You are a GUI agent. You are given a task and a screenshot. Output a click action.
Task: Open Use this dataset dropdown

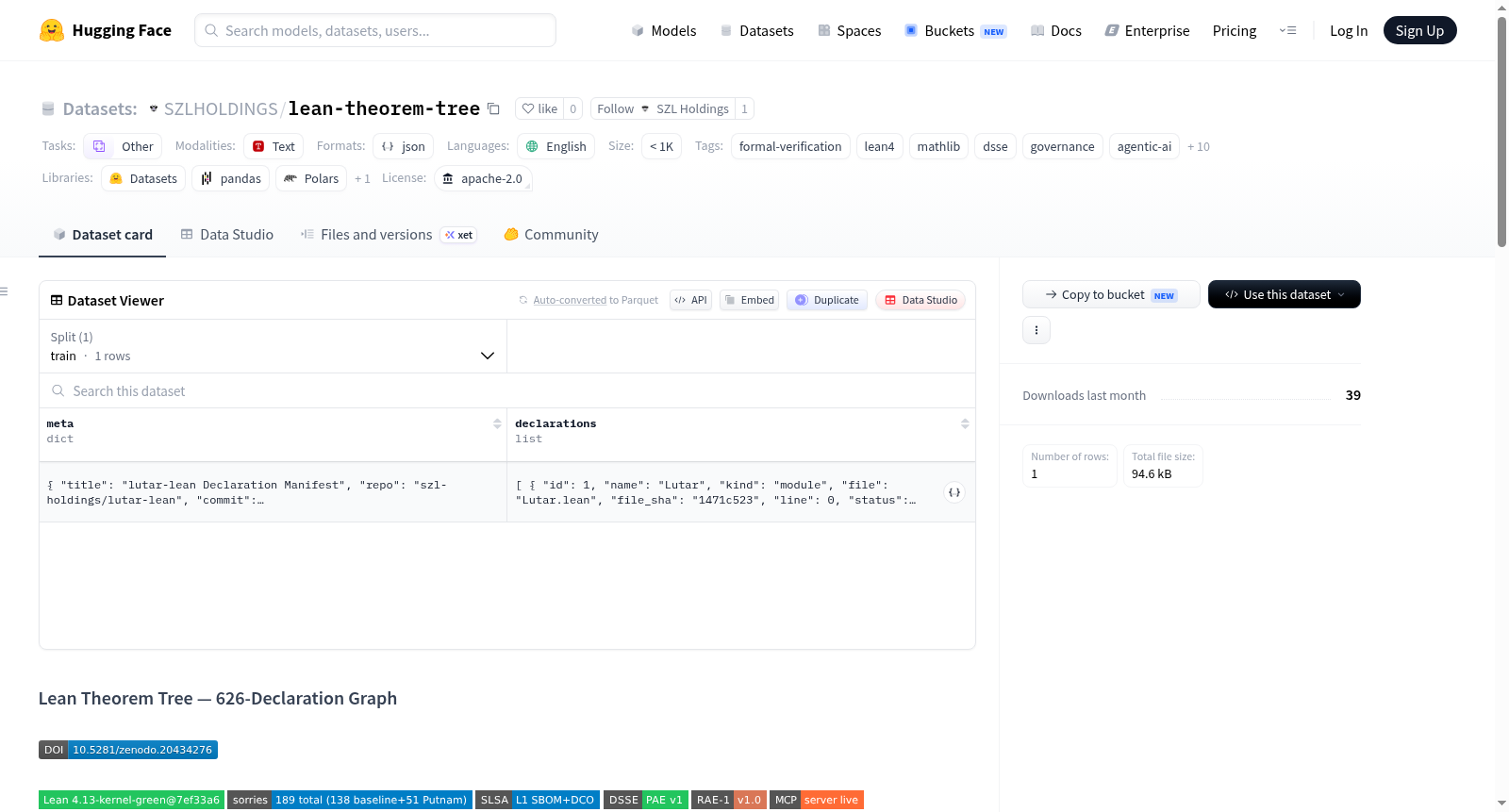click(1284, 294)
